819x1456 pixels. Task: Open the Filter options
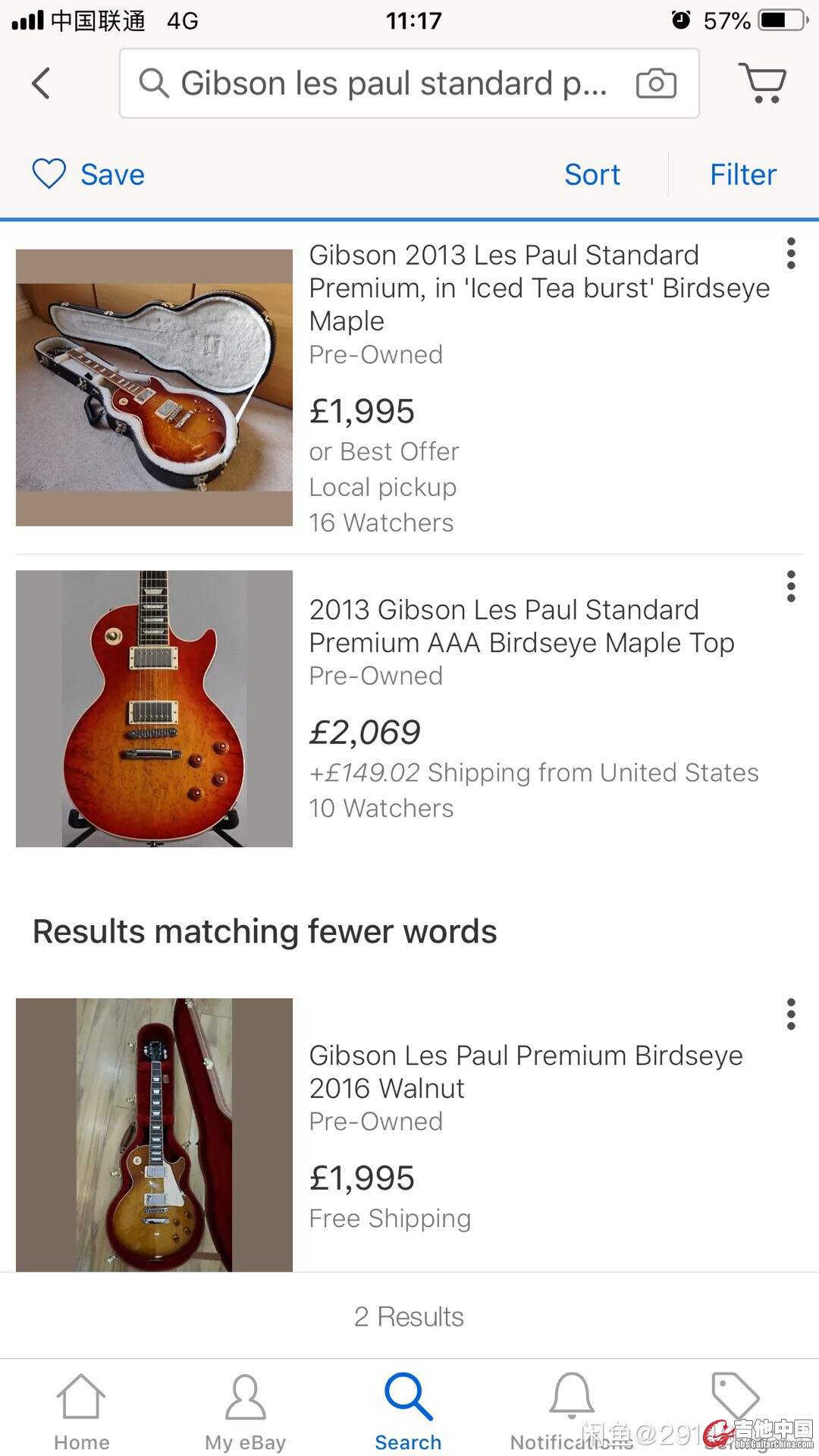click(743, 175)
